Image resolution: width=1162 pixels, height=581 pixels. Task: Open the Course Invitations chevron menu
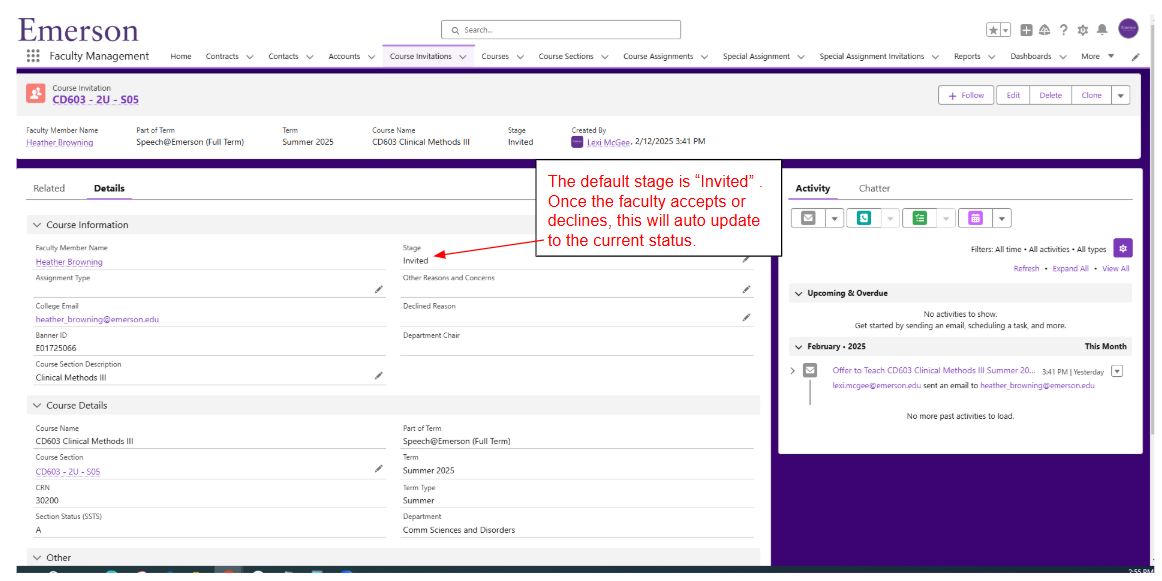pos(462,56)
